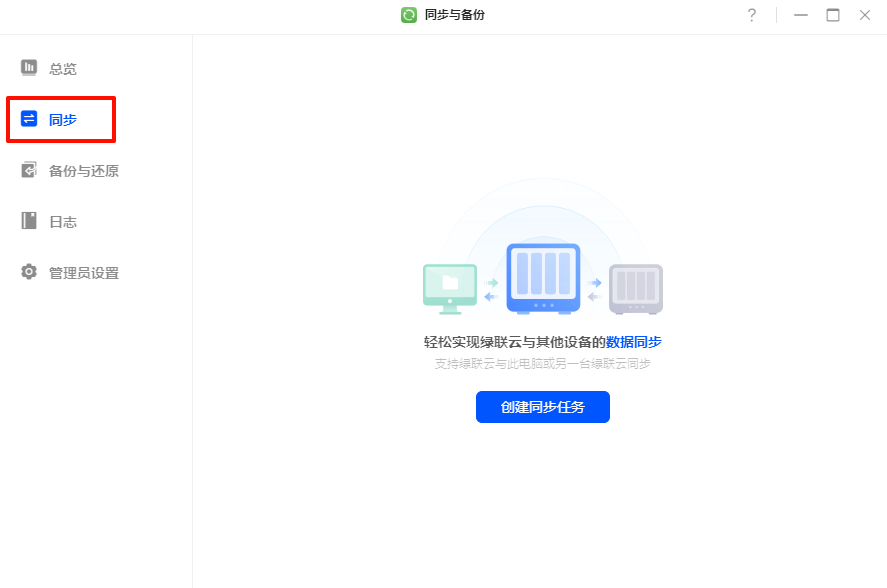Click the Sync (同步) arrows icon

[29, 119]
